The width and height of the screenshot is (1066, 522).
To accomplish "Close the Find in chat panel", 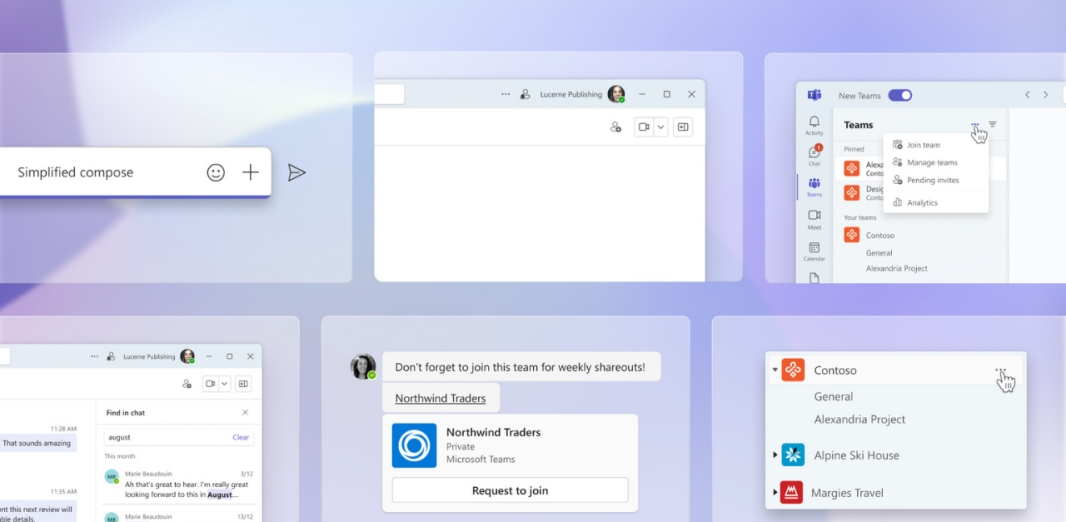I will [x=245, y=413].
